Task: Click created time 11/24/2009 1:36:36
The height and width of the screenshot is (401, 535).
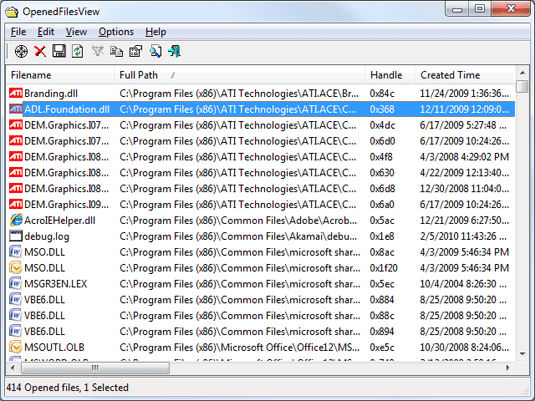Action: coord(464,94)
